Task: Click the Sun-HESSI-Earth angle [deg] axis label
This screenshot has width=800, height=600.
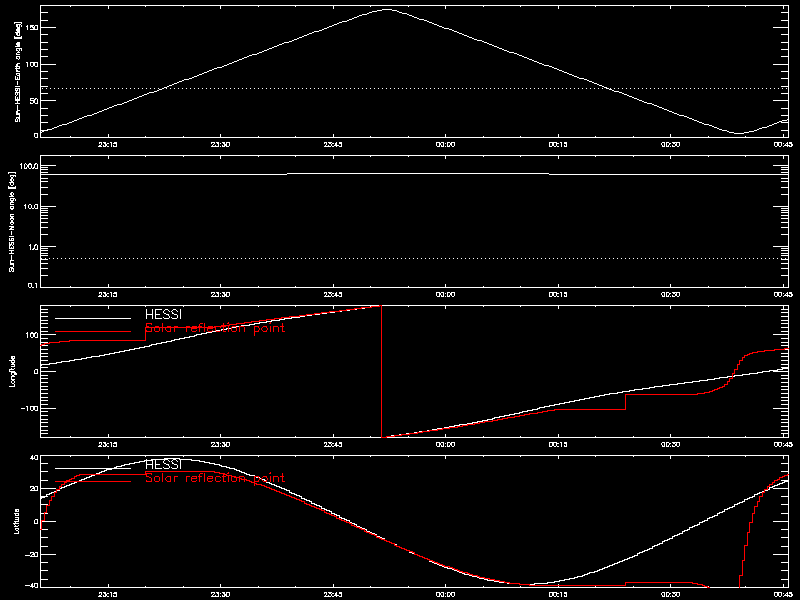Action: (19, 71)
